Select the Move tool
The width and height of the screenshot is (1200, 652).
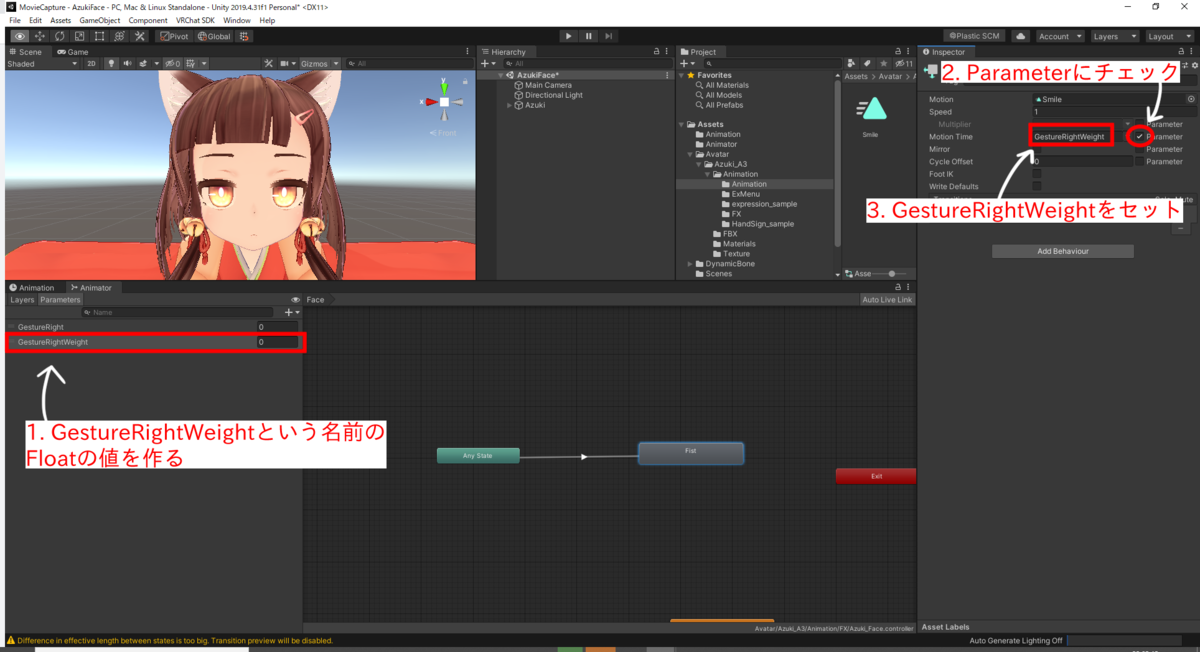[39, 36]
